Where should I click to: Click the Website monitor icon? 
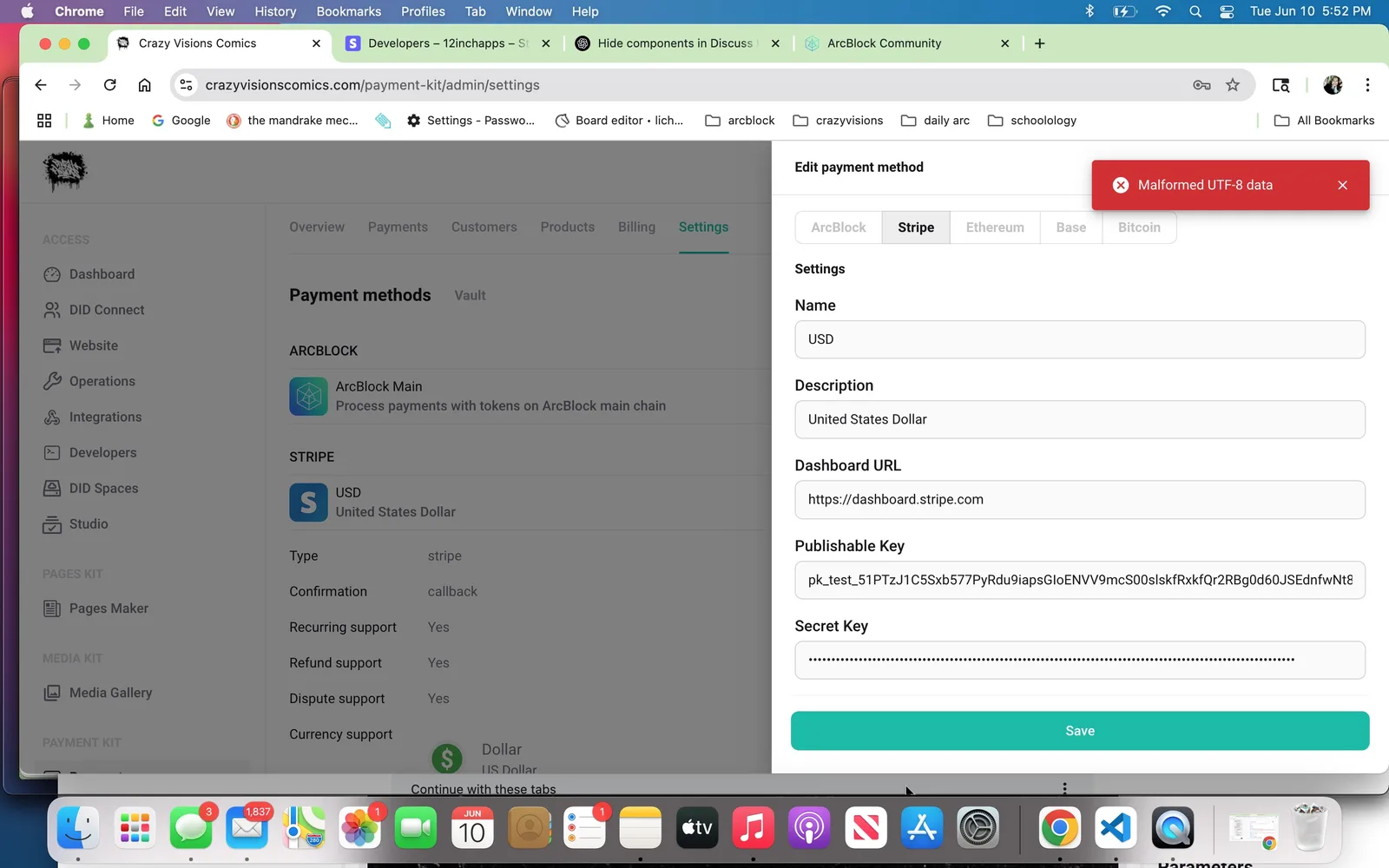(x=52, y=345)
